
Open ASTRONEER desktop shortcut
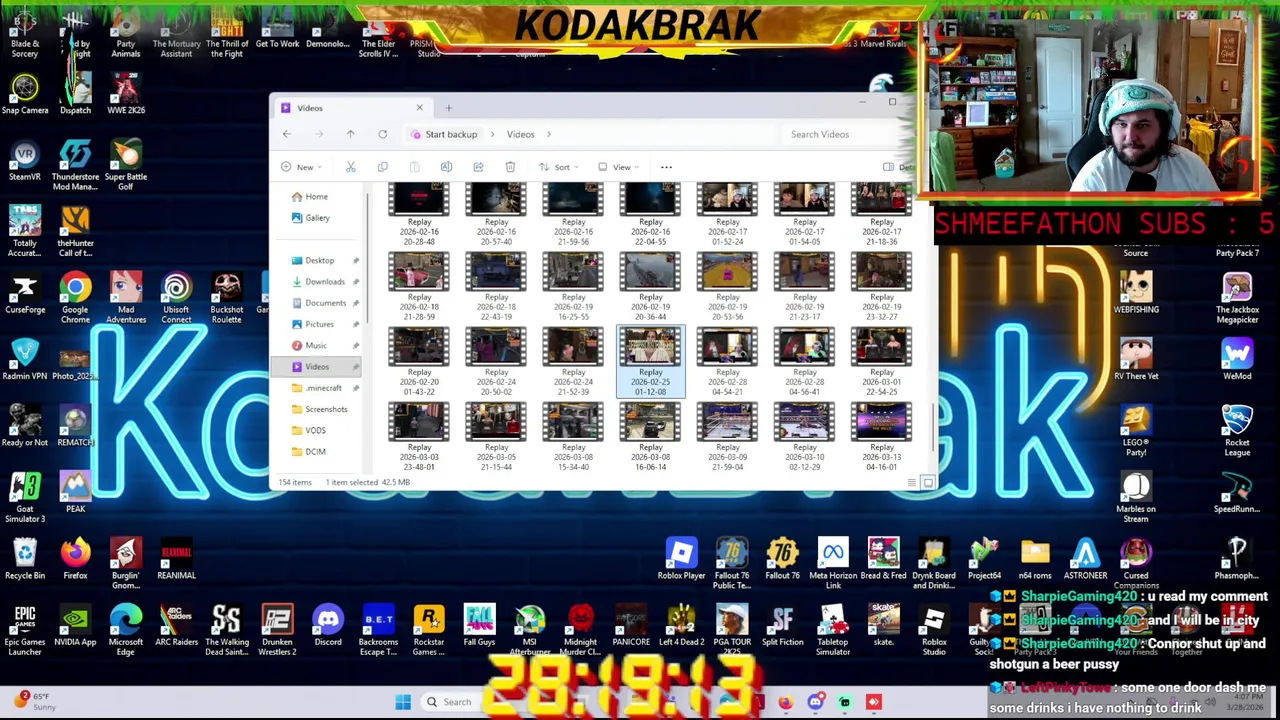(x=1085, y=559)
